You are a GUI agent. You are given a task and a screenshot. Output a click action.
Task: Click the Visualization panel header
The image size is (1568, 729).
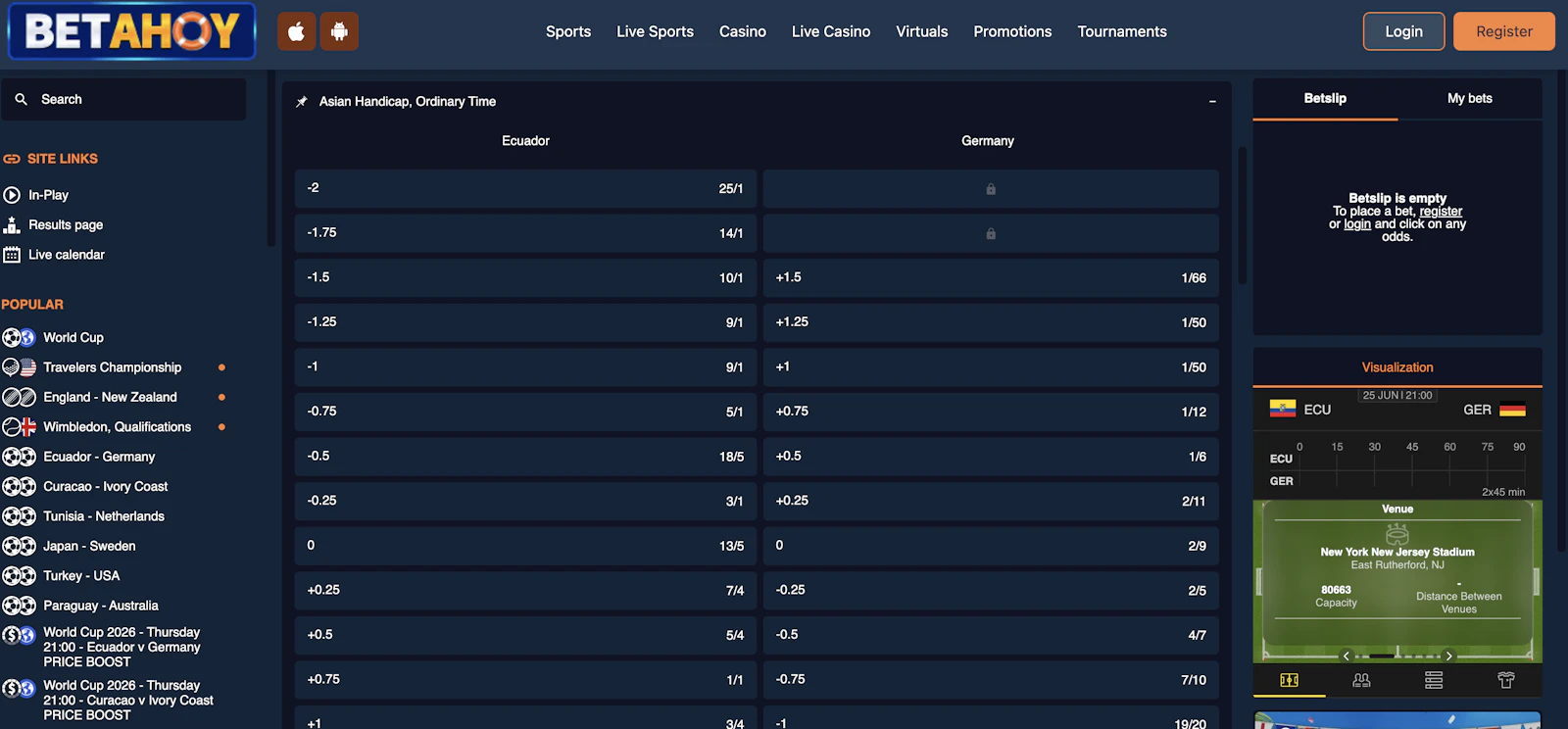tap(1397, 367)
